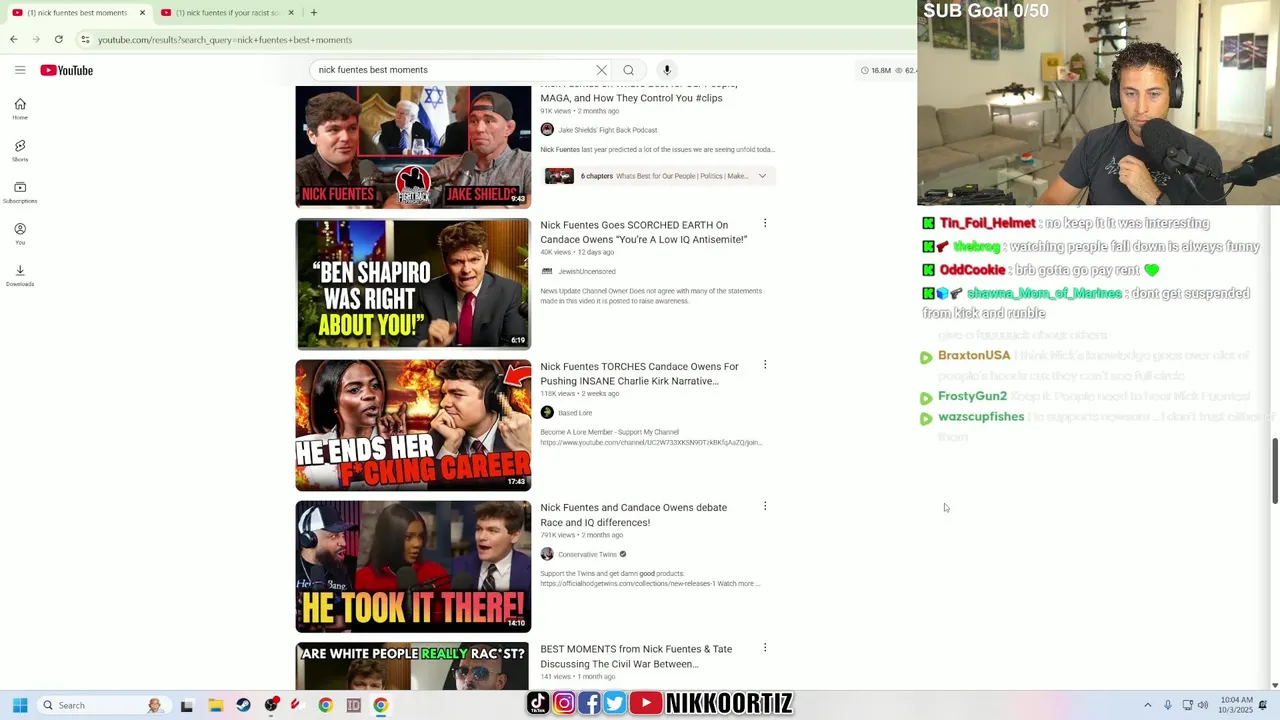Click chat username FrostyGun2

[972, 396]
